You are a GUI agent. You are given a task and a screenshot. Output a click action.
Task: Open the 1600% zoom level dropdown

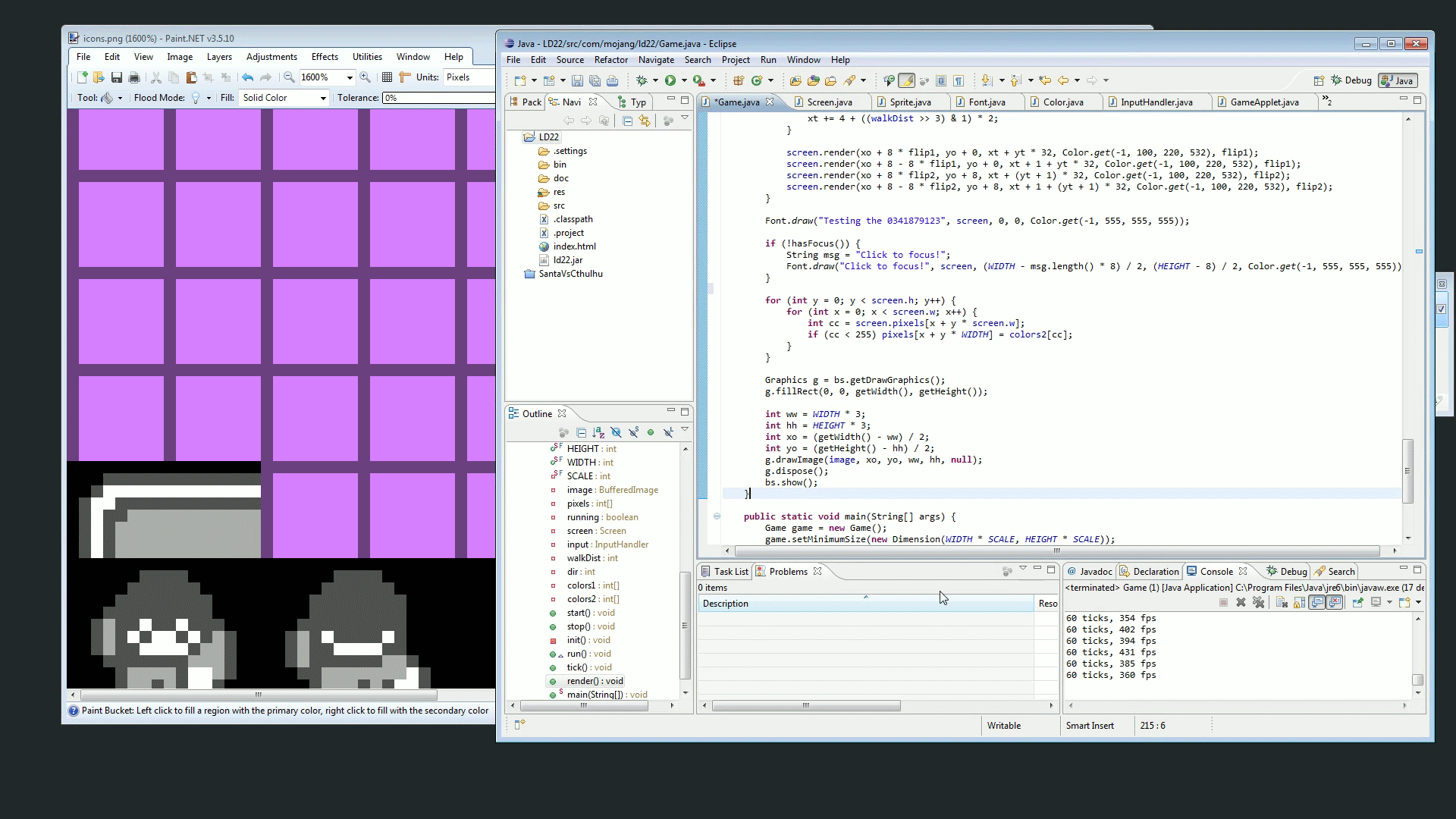pyautogui.click(x=350, y=77)
